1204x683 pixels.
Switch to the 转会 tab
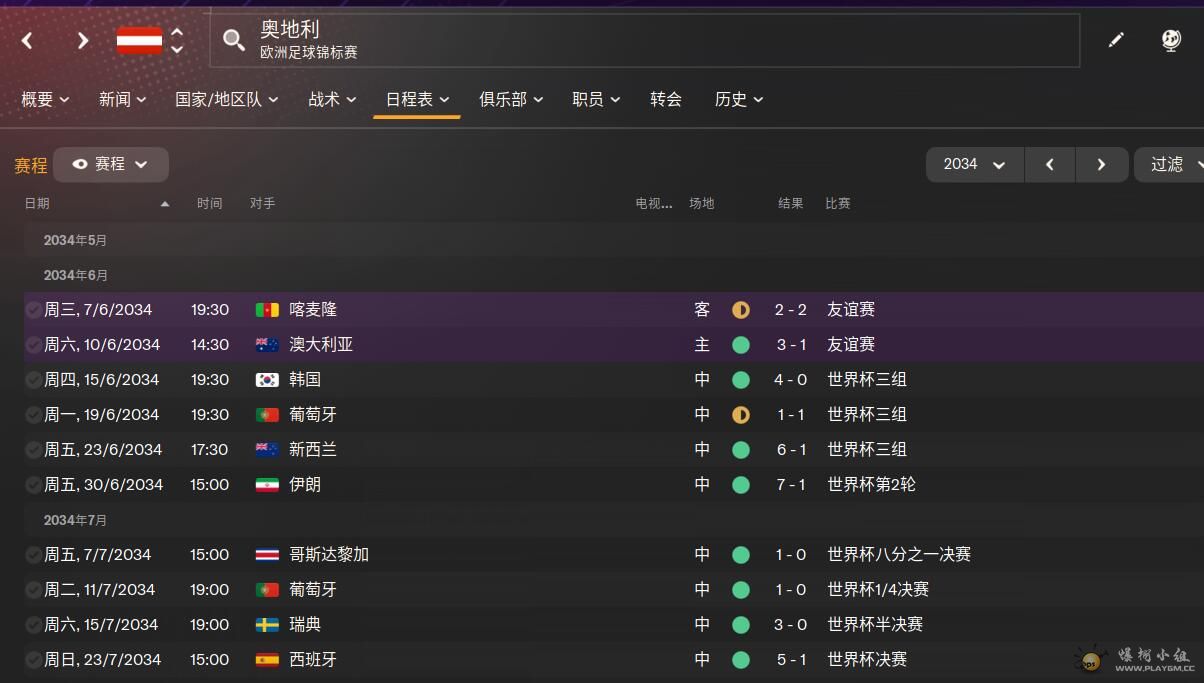tap(665, 99)
